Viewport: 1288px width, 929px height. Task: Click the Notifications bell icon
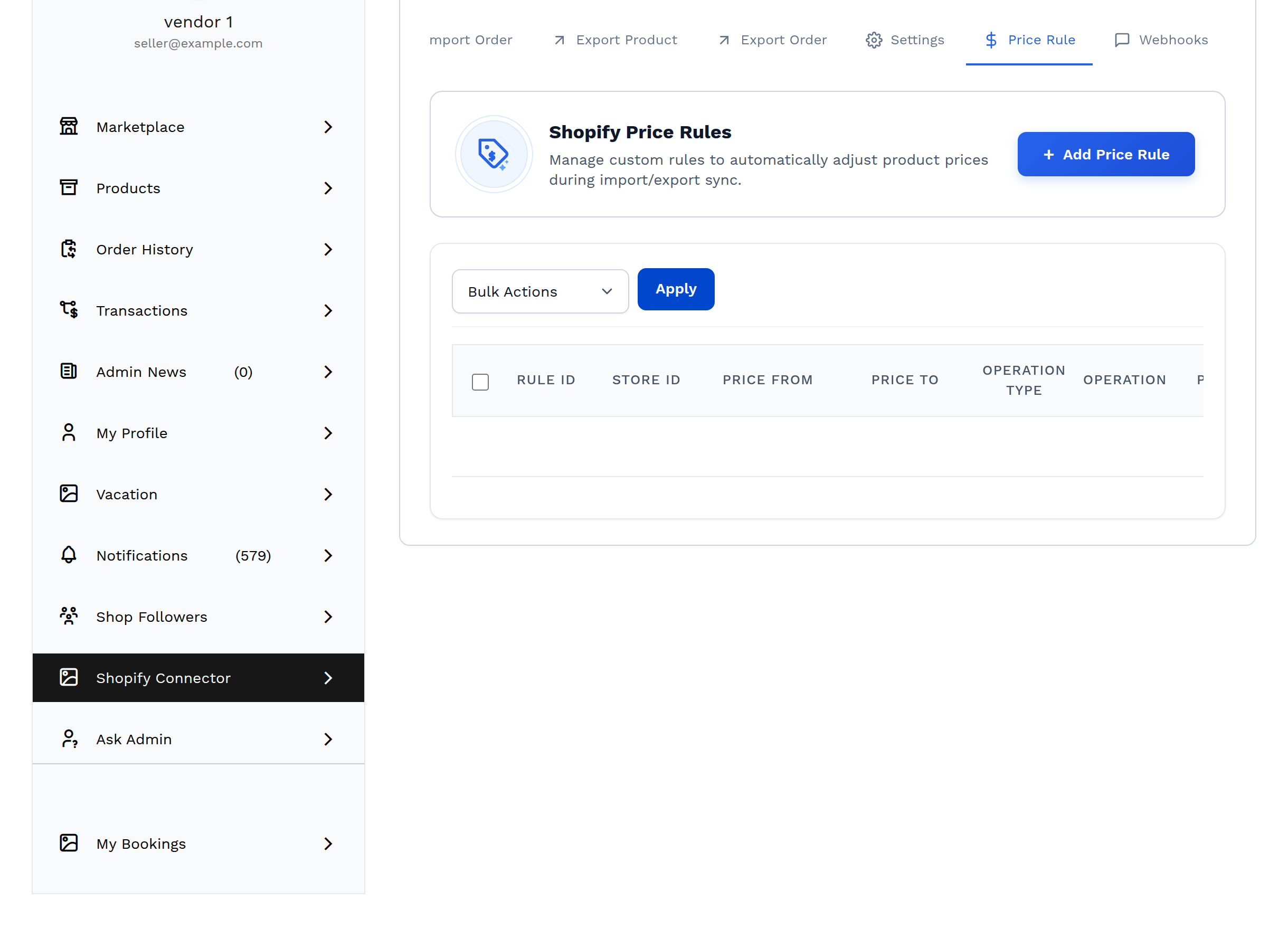point(69,556)
